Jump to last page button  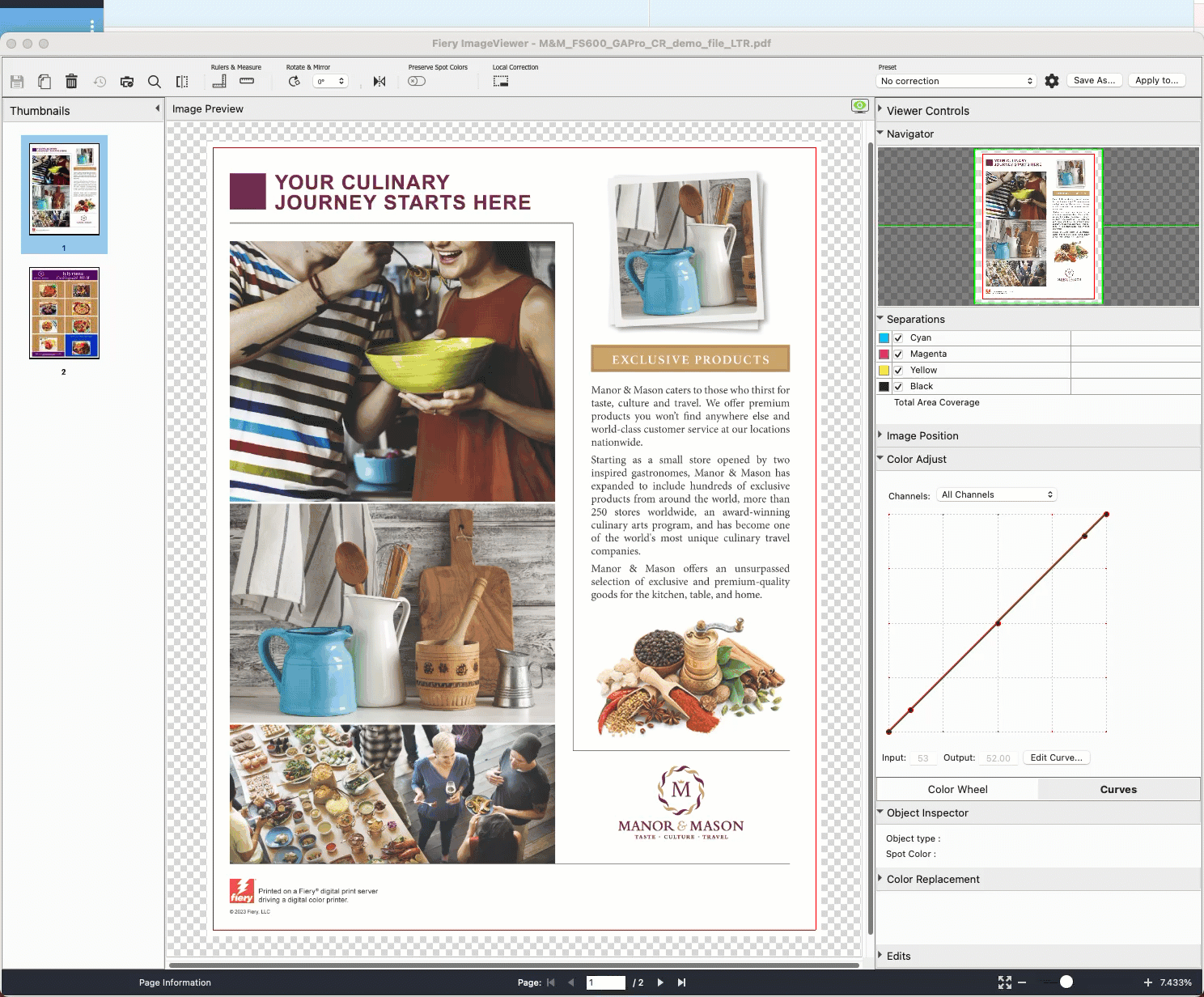point(681,982)
